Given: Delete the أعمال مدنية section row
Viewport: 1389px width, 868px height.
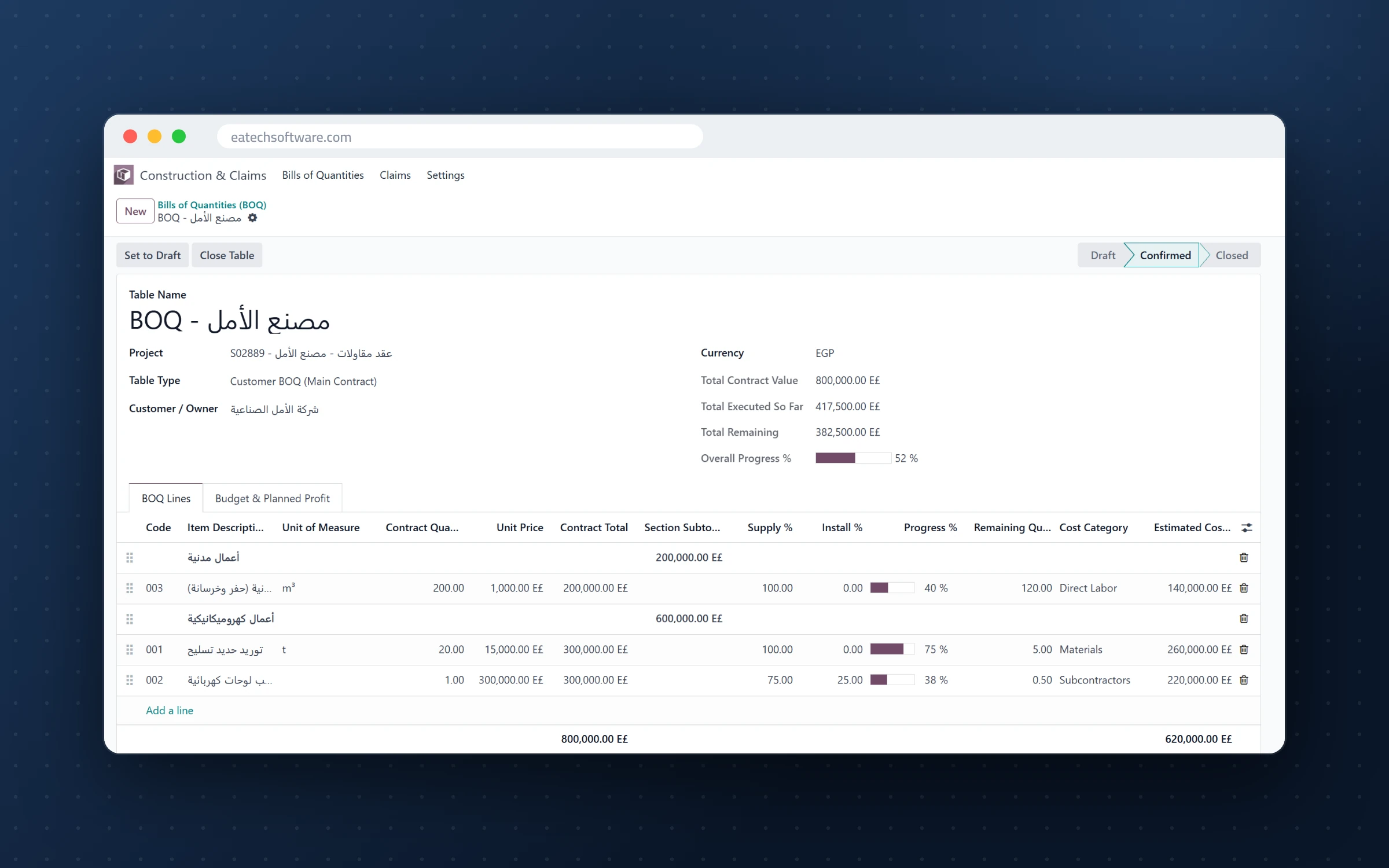Looking at the screenshot, I should 1244,558.
